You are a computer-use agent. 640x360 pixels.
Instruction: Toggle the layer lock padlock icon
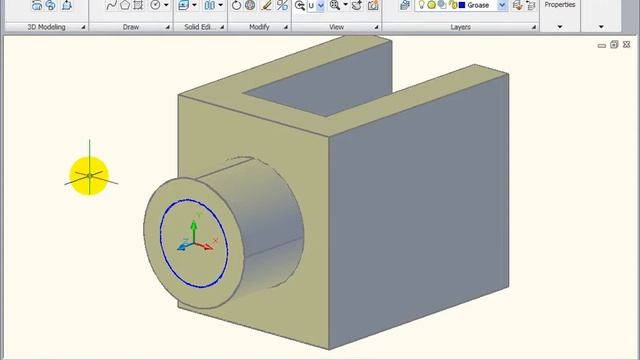coord(453,5)
